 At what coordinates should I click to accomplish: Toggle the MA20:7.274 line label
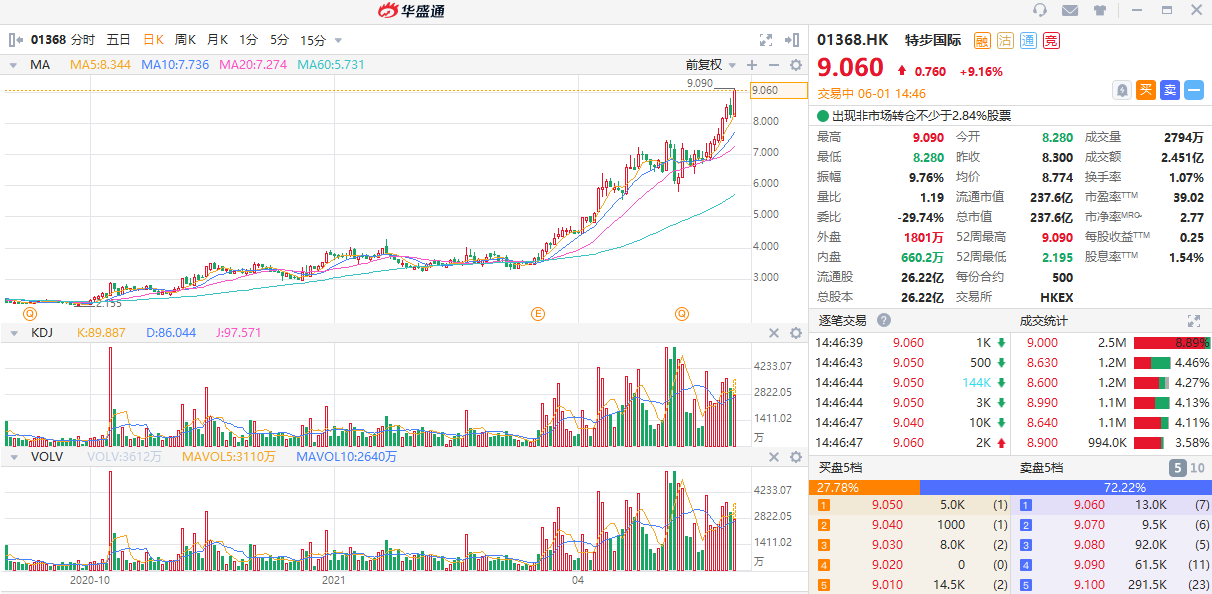pyautogui.click(x=253, y=65)
